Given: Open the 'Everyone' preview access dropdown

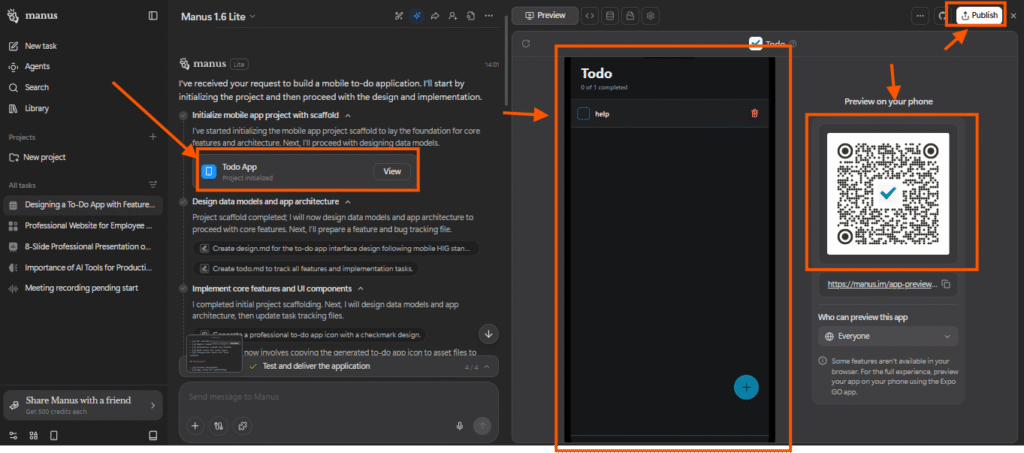Looking at the screenshot, I should [x=888, y=336].
